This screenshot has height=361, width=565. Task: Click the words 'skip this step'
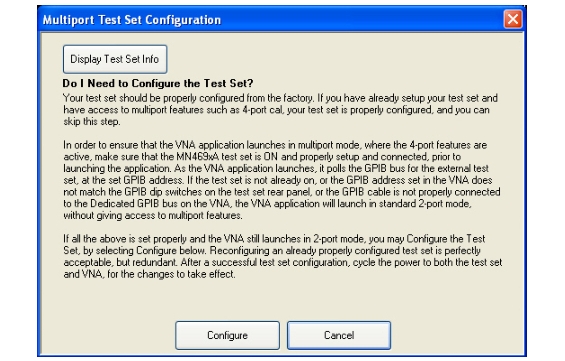click(x=91, y=122)
